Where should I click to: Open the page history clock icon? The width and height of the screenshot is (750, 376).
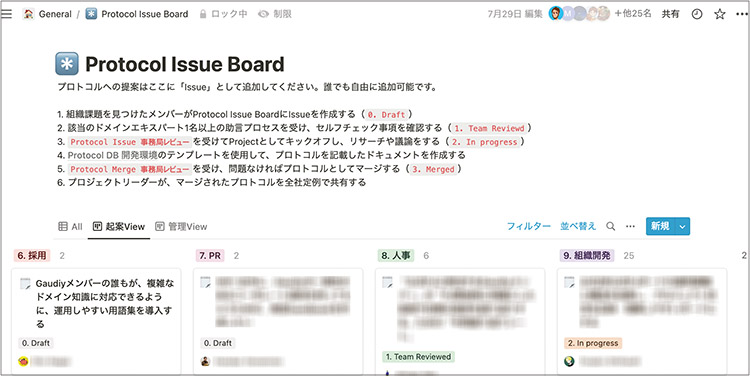[697, 14]
